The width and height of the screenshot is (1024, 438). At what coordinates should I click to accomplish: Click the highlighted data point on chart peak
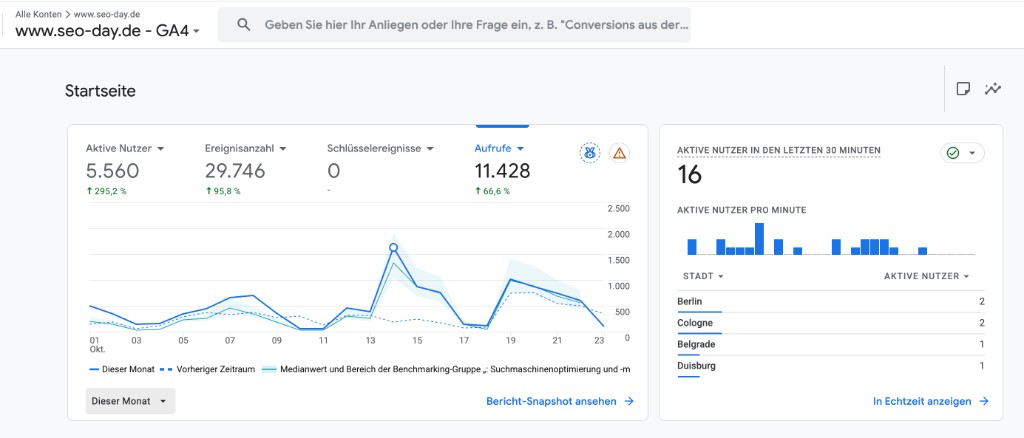(x=393, y=247)
